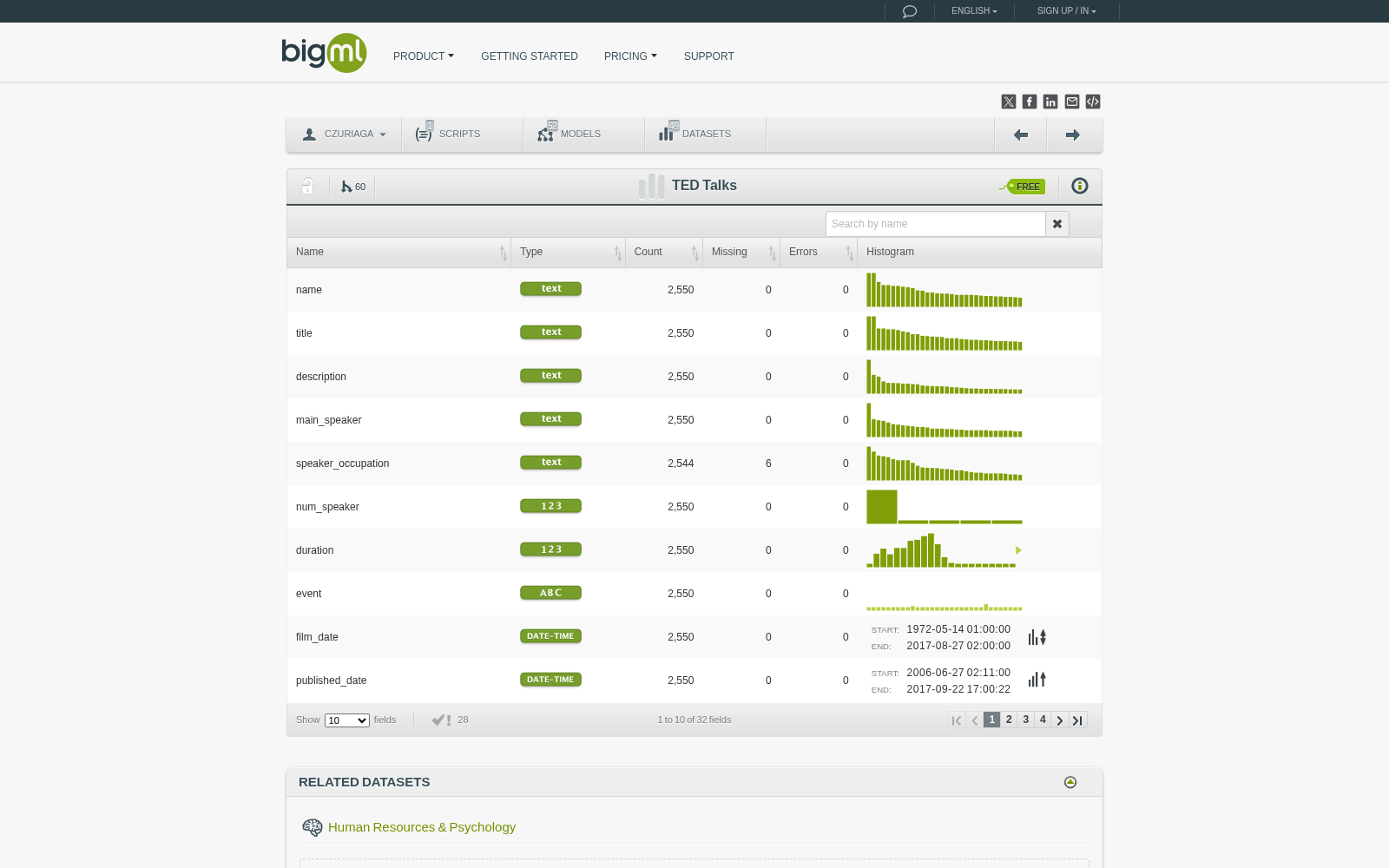Click published_date histogram expand icon
Screen dimensions: 1389x868
click(x=1037, y=680)
